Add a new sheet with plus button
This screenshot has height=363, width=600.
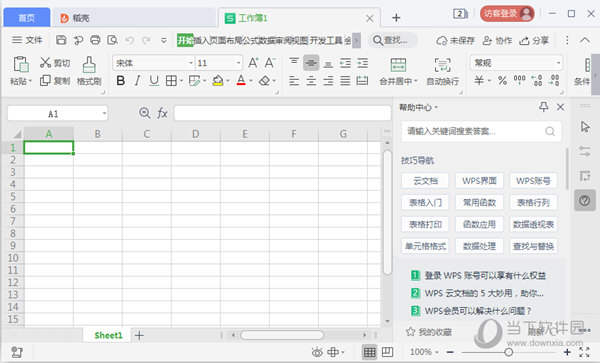(139, 335)
